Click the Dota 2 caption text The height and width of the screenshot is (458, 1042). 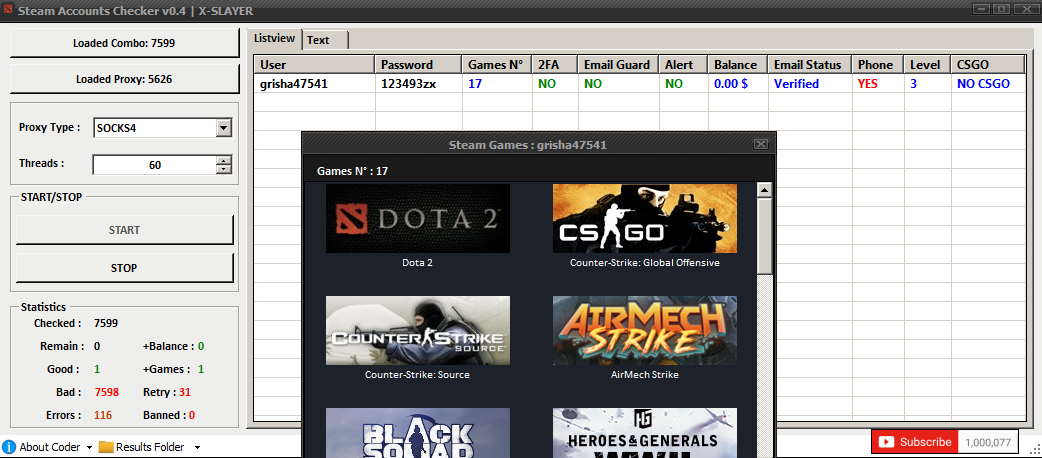[417, 263]
